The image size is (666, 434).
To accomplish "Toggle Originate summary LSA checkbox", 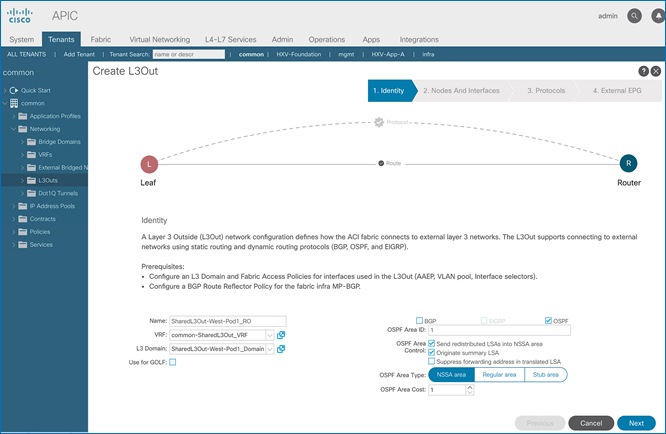I will 432,352.
